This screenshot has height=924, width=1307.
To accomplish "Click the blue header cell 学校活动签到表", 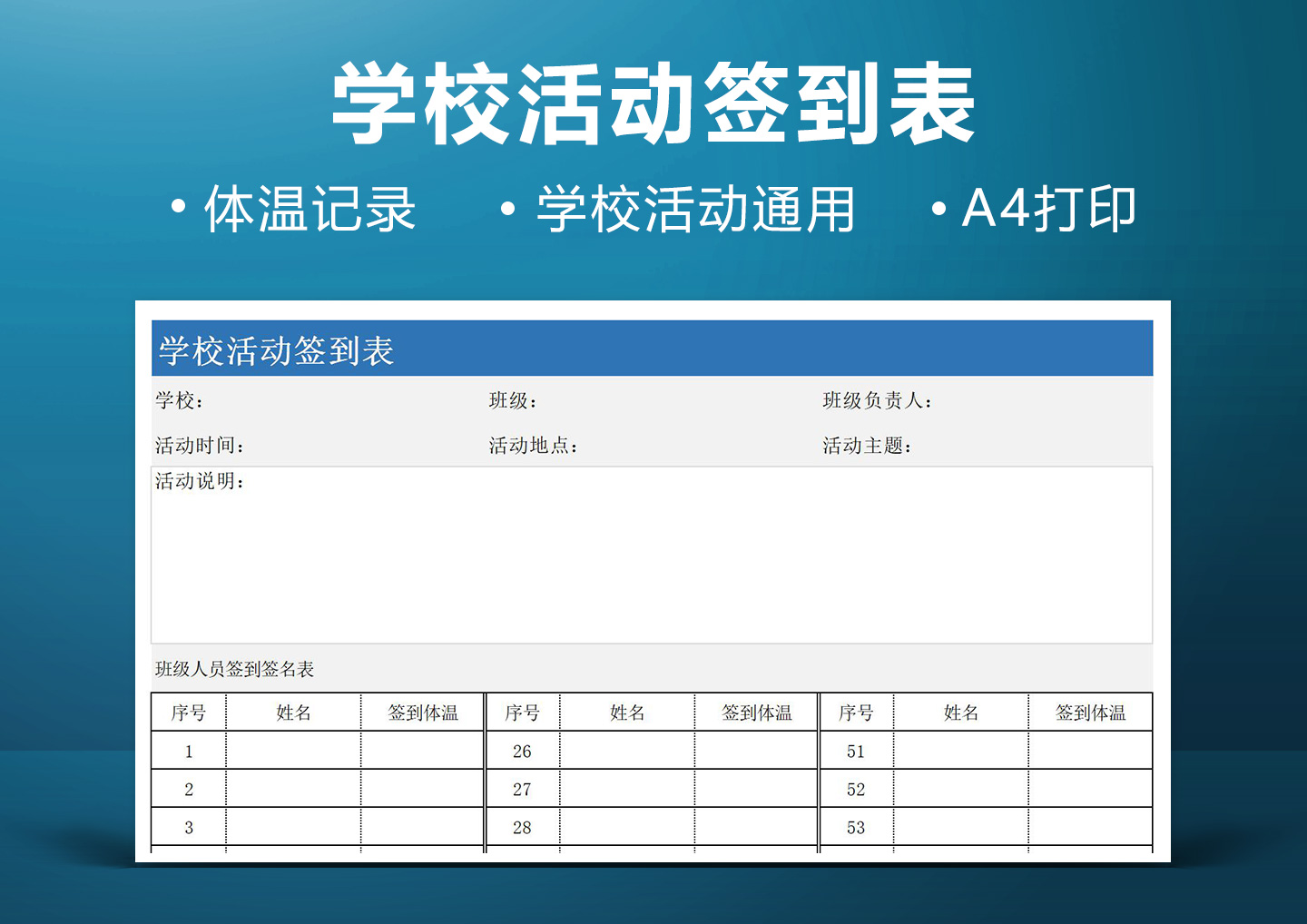I will click(x=652, y=349).
